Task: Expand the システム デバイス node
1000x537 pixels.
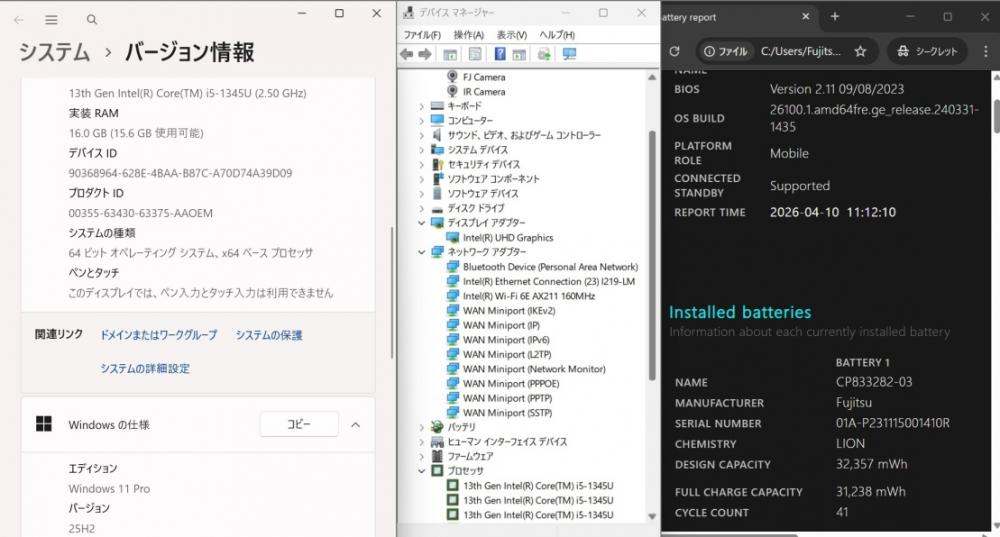Action: (x=422, y=150)
